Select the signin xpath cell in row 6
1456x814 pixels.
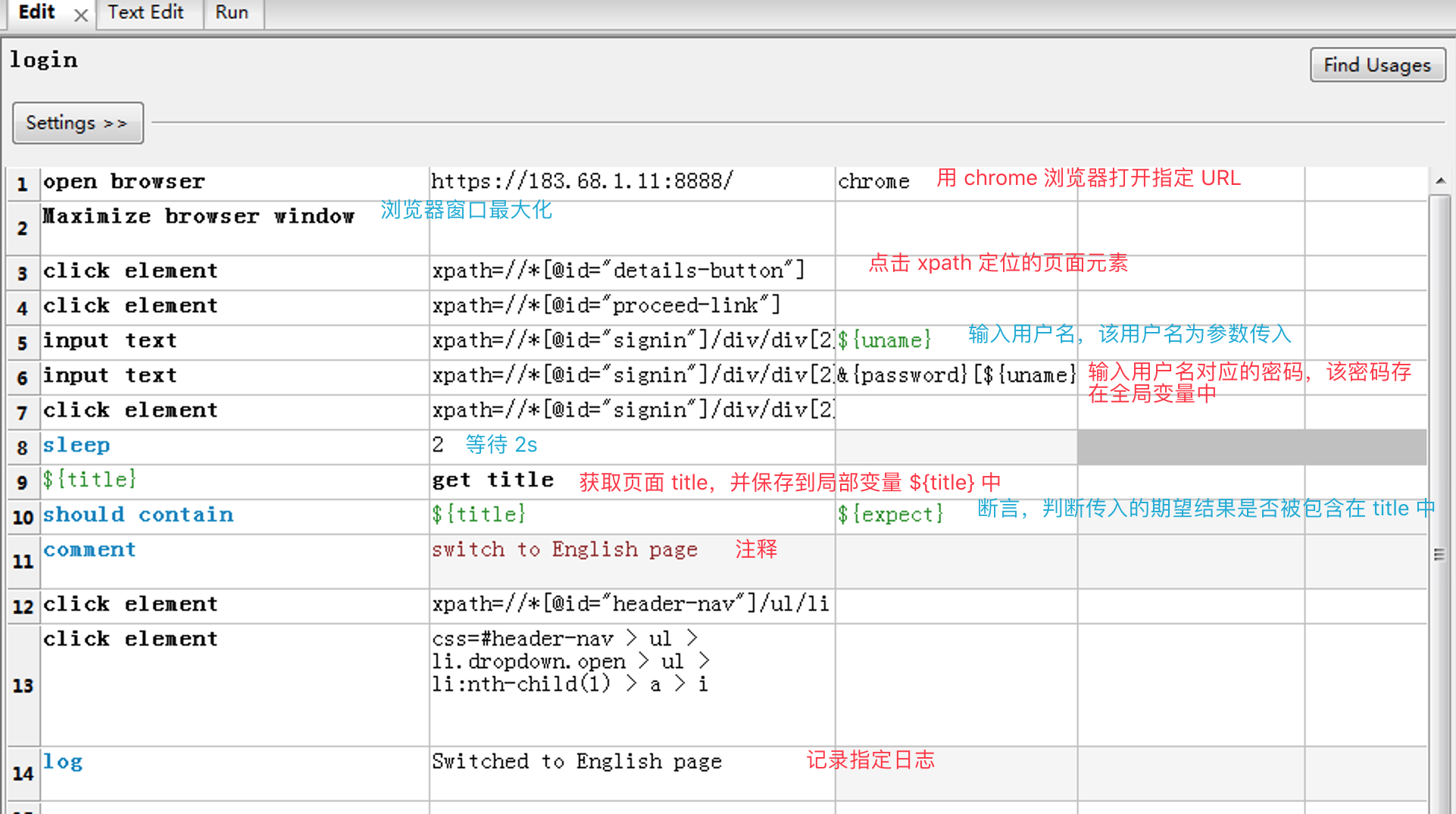tap(632, 377)
